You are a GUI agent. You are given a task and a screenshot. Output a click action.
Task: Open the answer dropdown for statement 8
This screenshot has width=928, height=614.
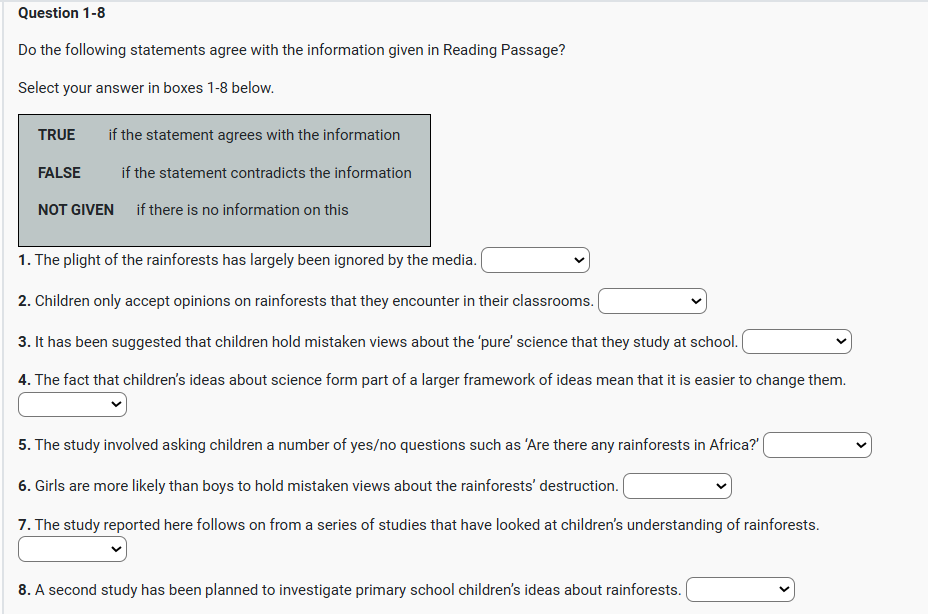coord(740,590)
